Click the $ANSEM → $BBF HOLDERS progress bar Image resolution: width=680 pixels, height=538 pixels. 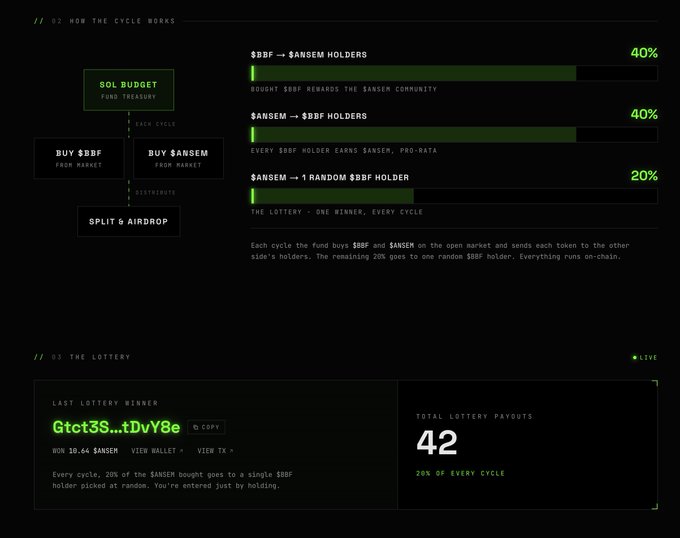point(454,135)
